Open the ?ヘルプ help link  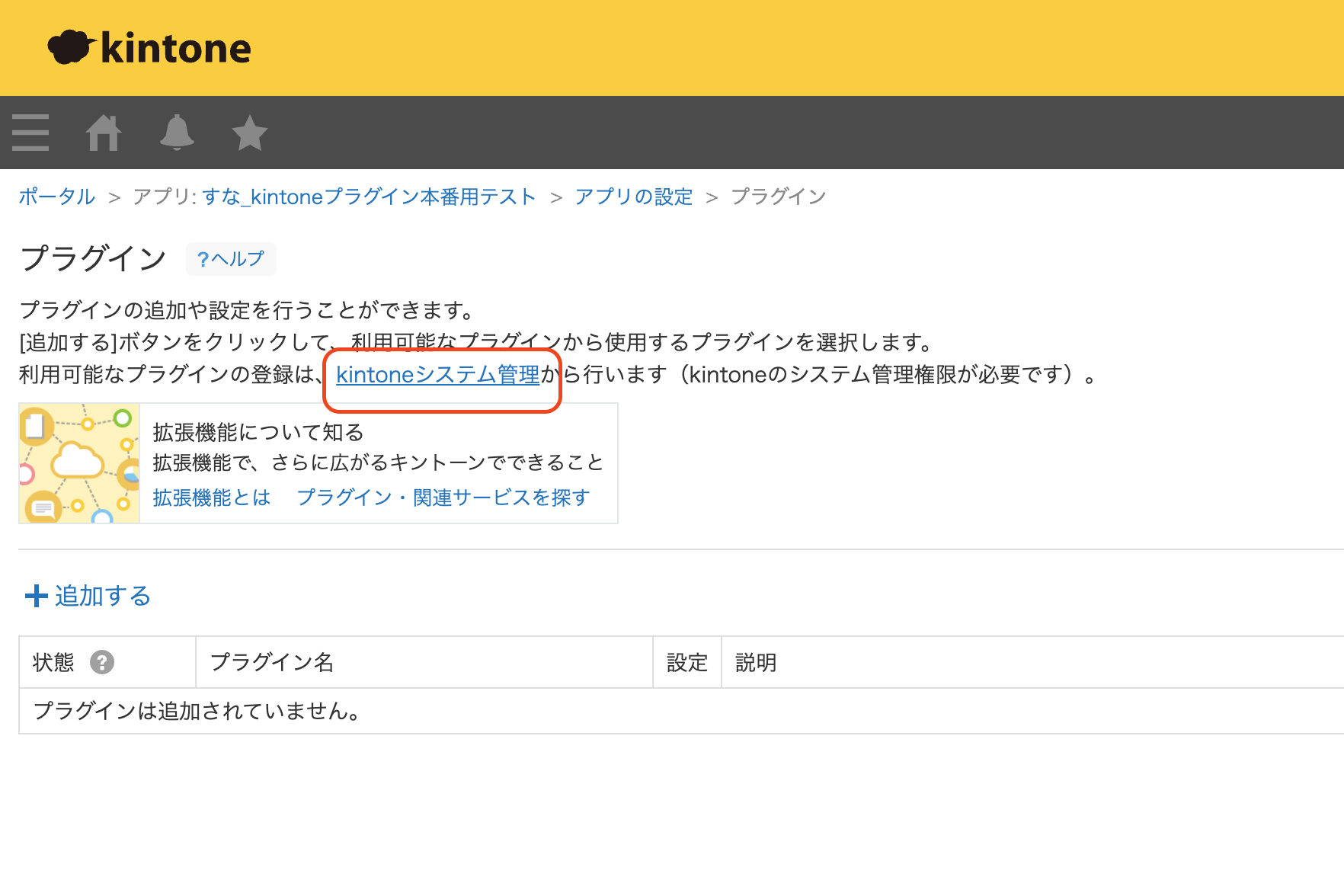pos(231,259)
